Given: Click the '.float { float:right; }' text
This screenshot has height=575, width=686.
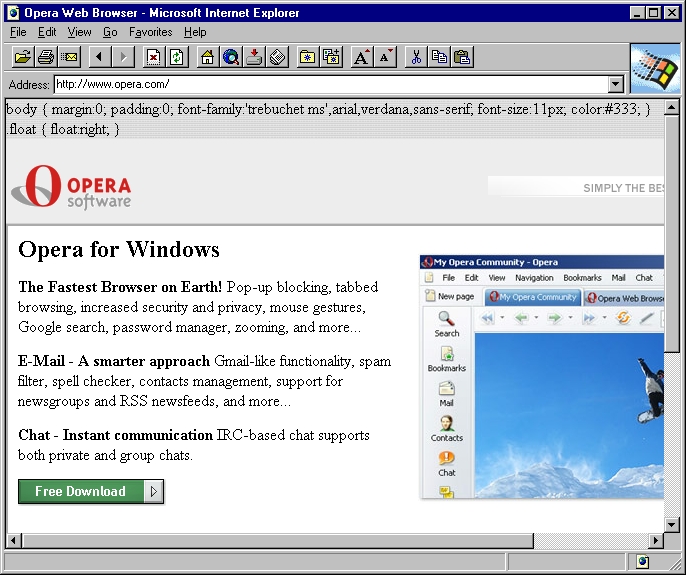Looking at the screenshot, I should click(63, 129).
